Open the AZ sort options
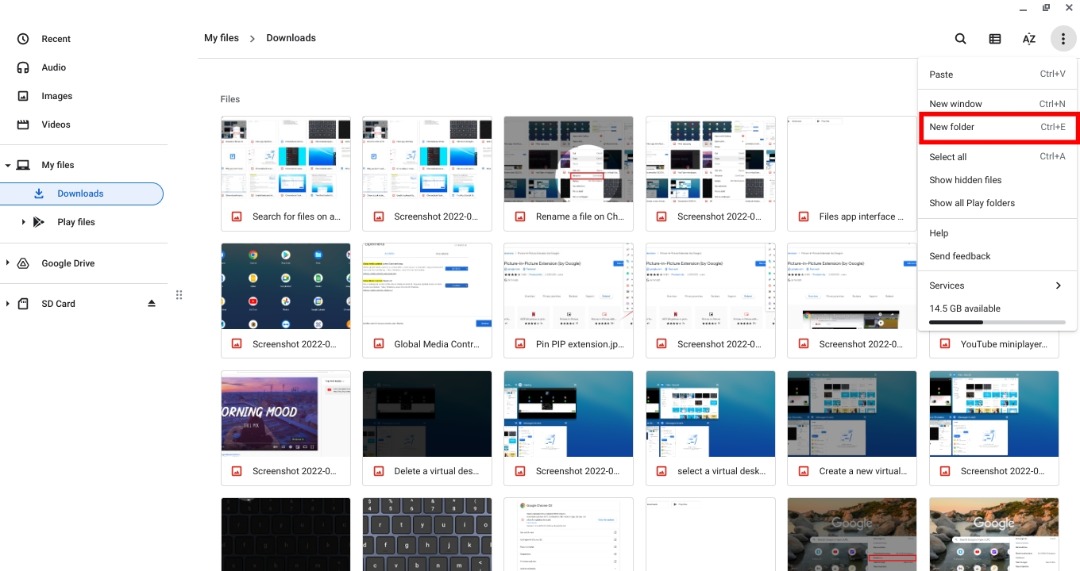 [1029, 39]
